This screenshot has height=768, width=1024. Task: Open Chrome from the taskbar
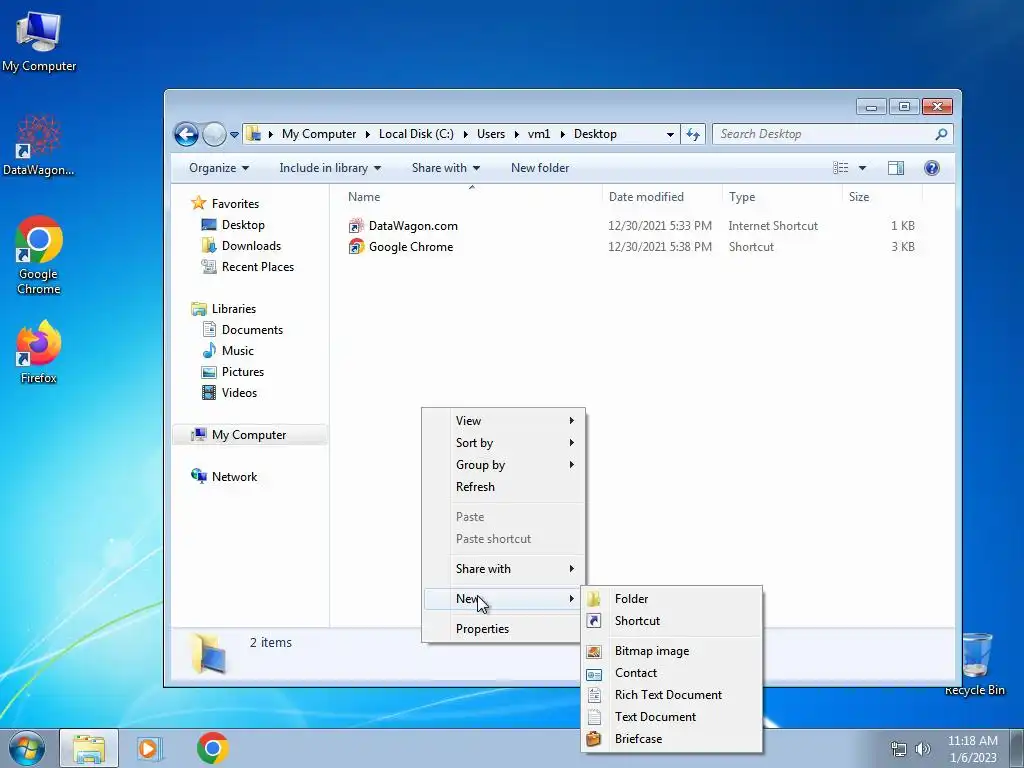click(212, 748)
